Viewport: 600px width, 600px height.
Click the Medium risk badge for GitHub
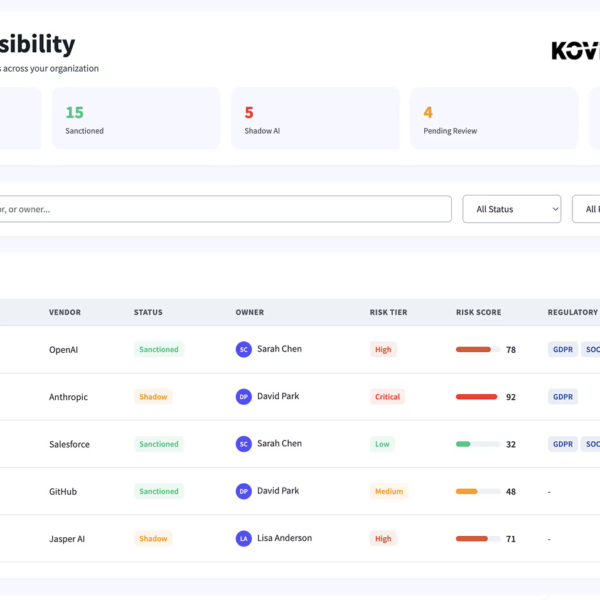389,491
